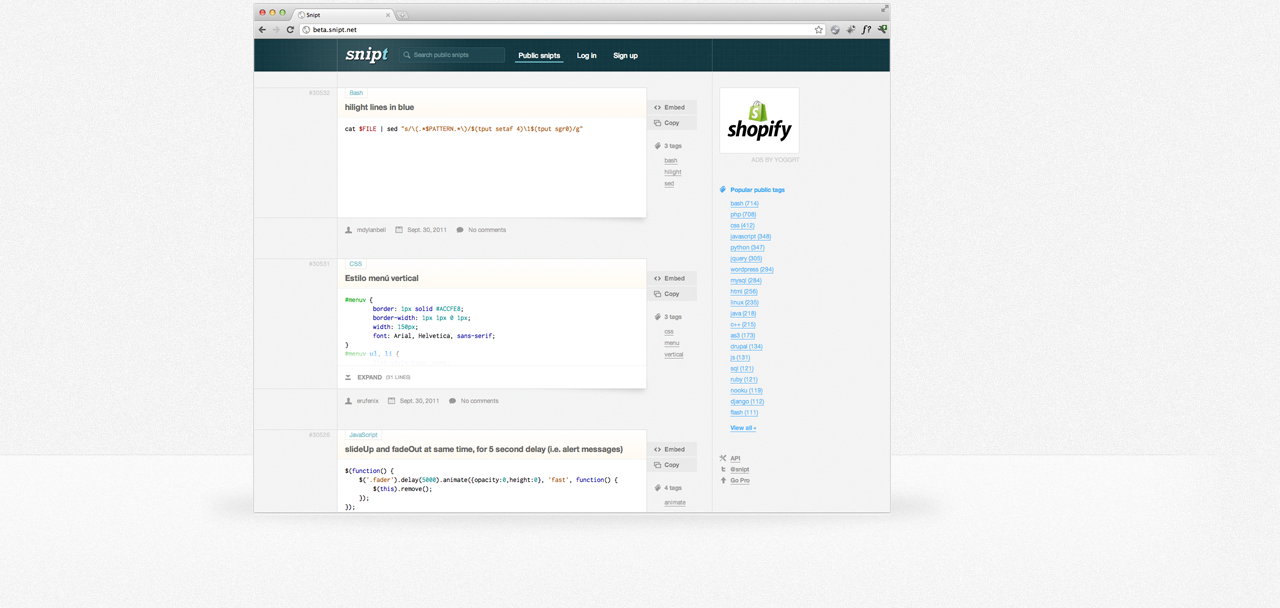This screenshot has height=608, width=1280.
Task: Select the Sign up menu item
Action: tap(625, 56)
